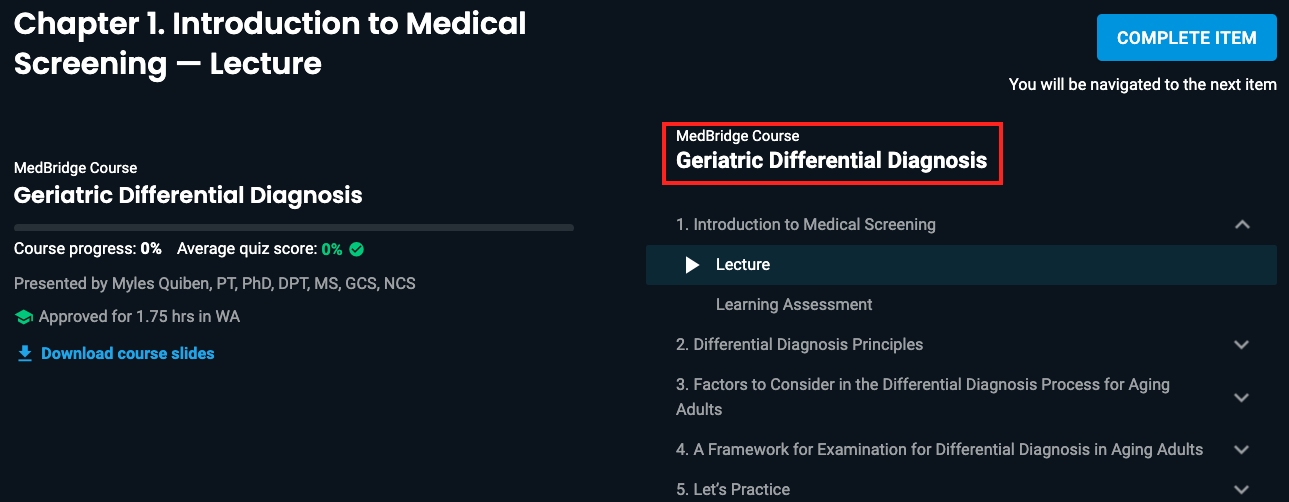
Task: Click the course progress bar
Action: [294, 227]
